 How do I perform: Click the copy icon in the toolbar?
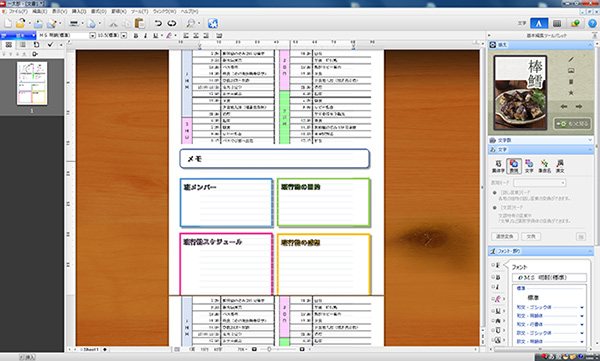tap(127, 23)
